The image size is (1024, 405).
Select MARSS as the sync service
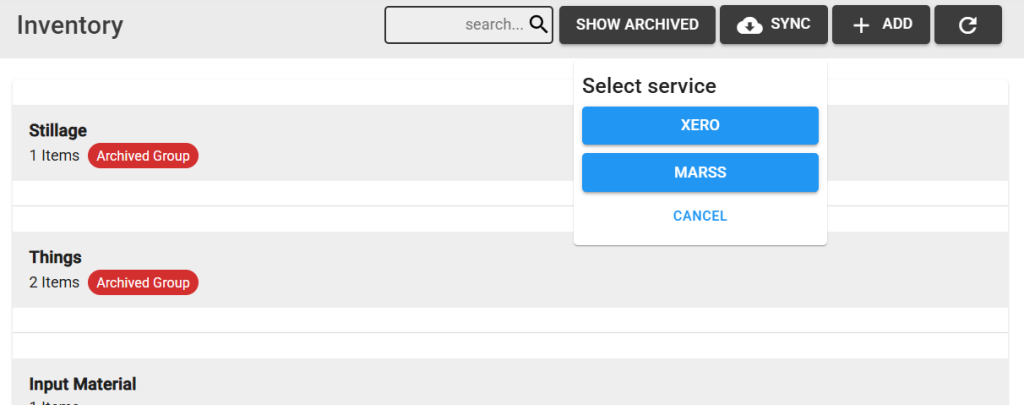coord(700,172)
